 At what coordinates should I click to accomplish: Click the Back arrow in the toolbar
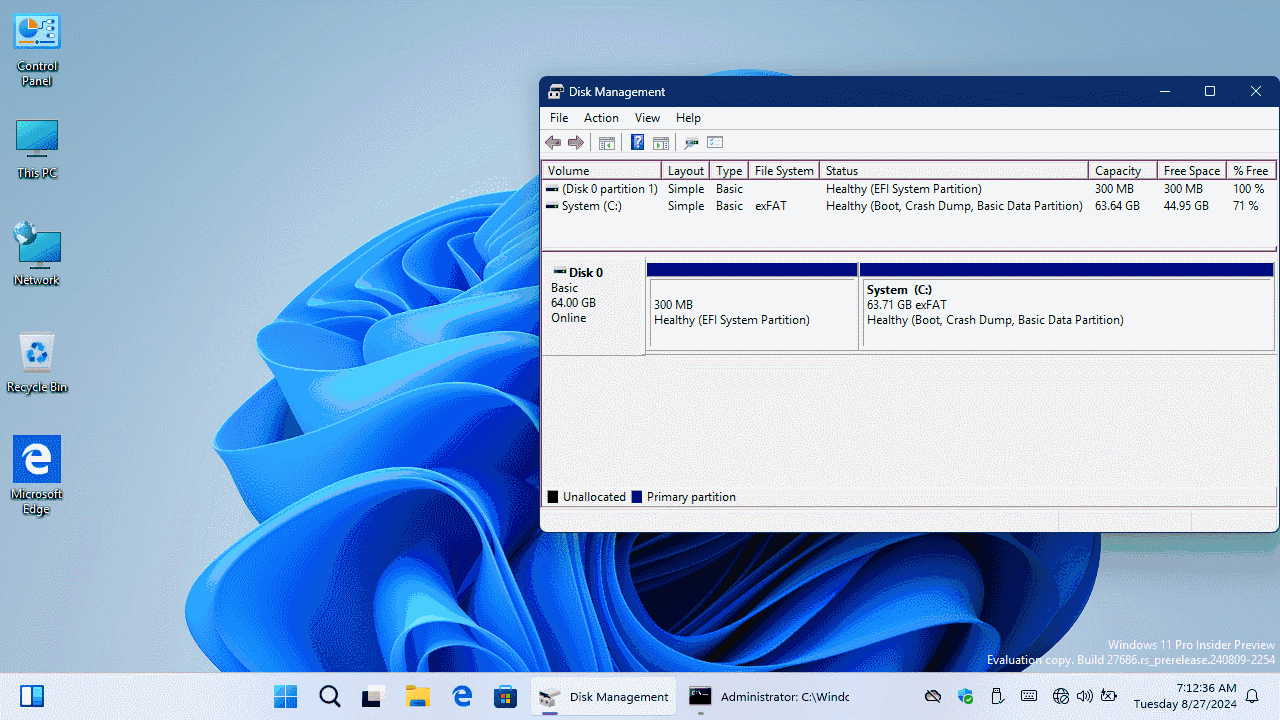click(553, 143)
